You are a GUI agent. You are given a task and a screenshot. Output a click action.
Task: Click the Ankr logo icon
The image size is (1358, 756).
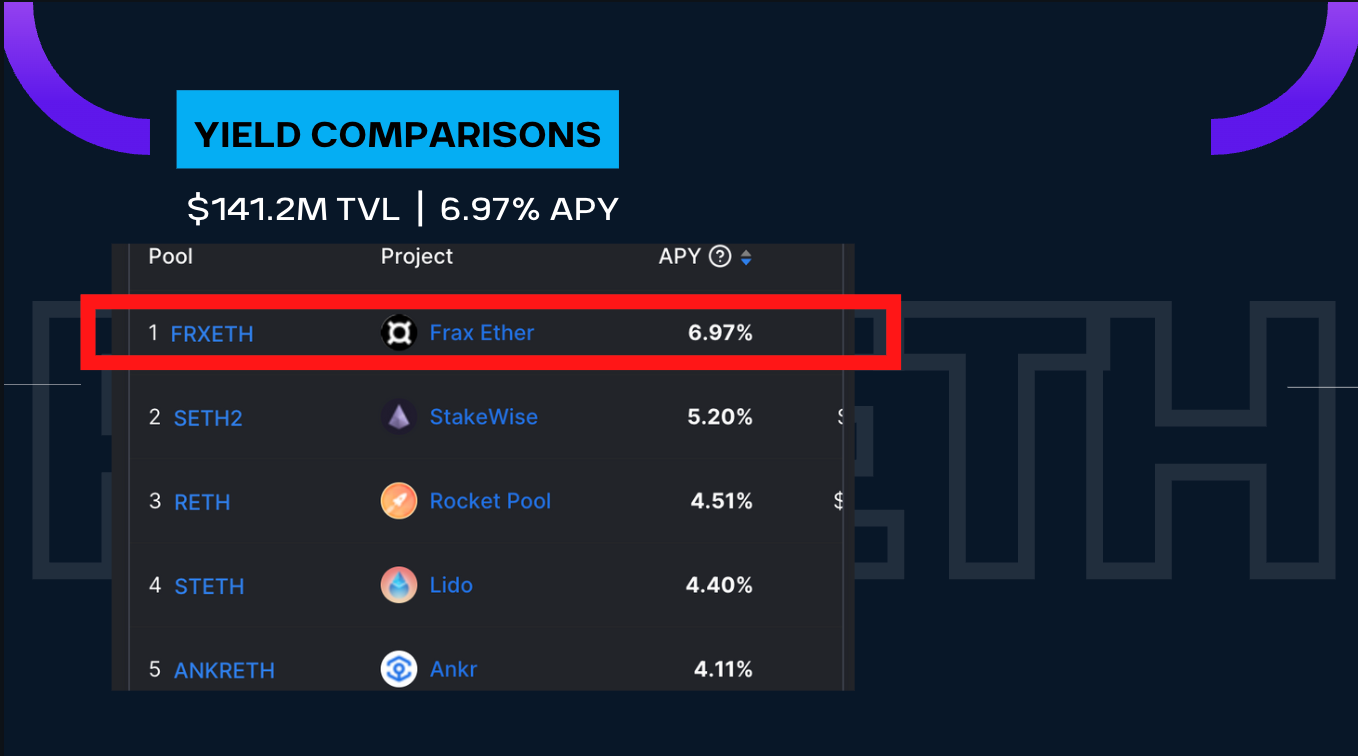point(398,669)
